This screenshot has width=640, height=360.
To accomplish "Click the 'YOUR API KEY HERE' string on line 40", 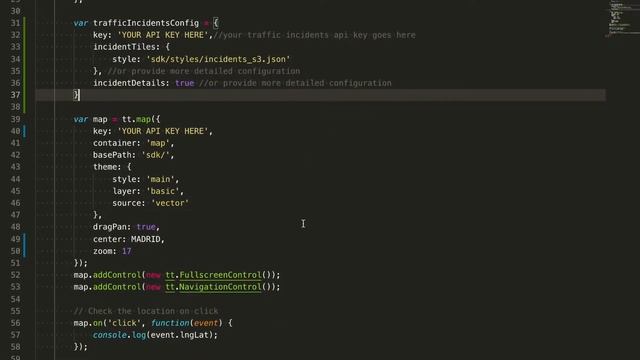I will (x=162, y=131).
